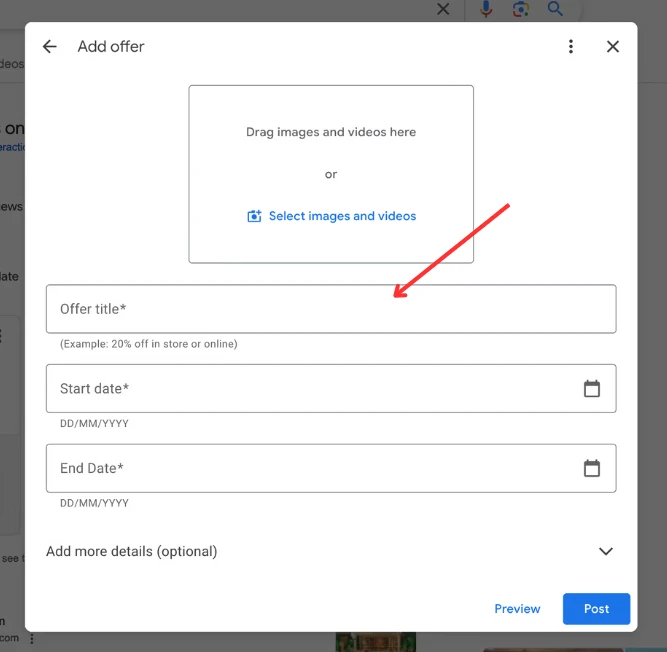667x652 pixels.
Task: Click the Start date field
Action: [x=331, y=388]
